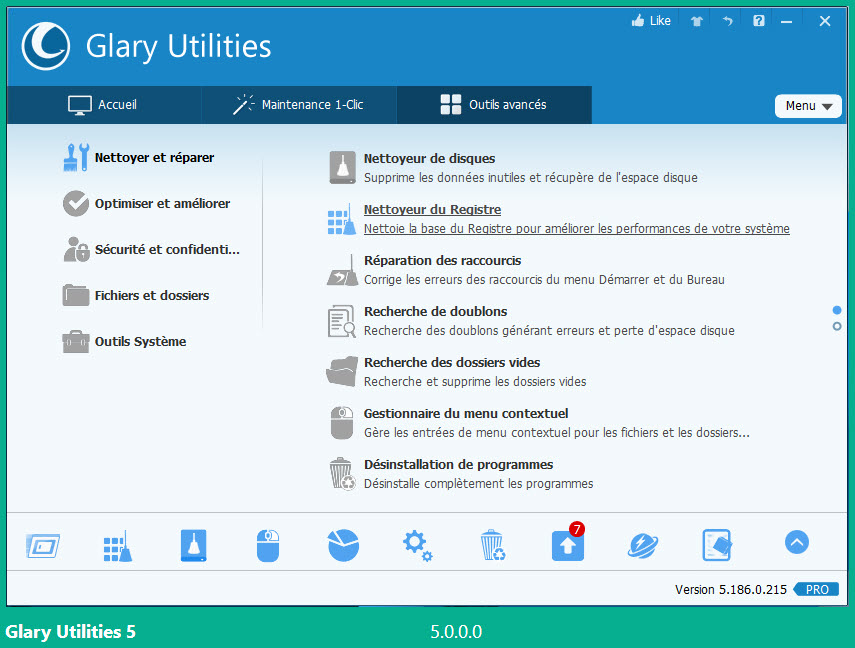Open uninstaller trash icon in bottom toolbar
This screenshot has height=648, width=855.
click(493, 545)
